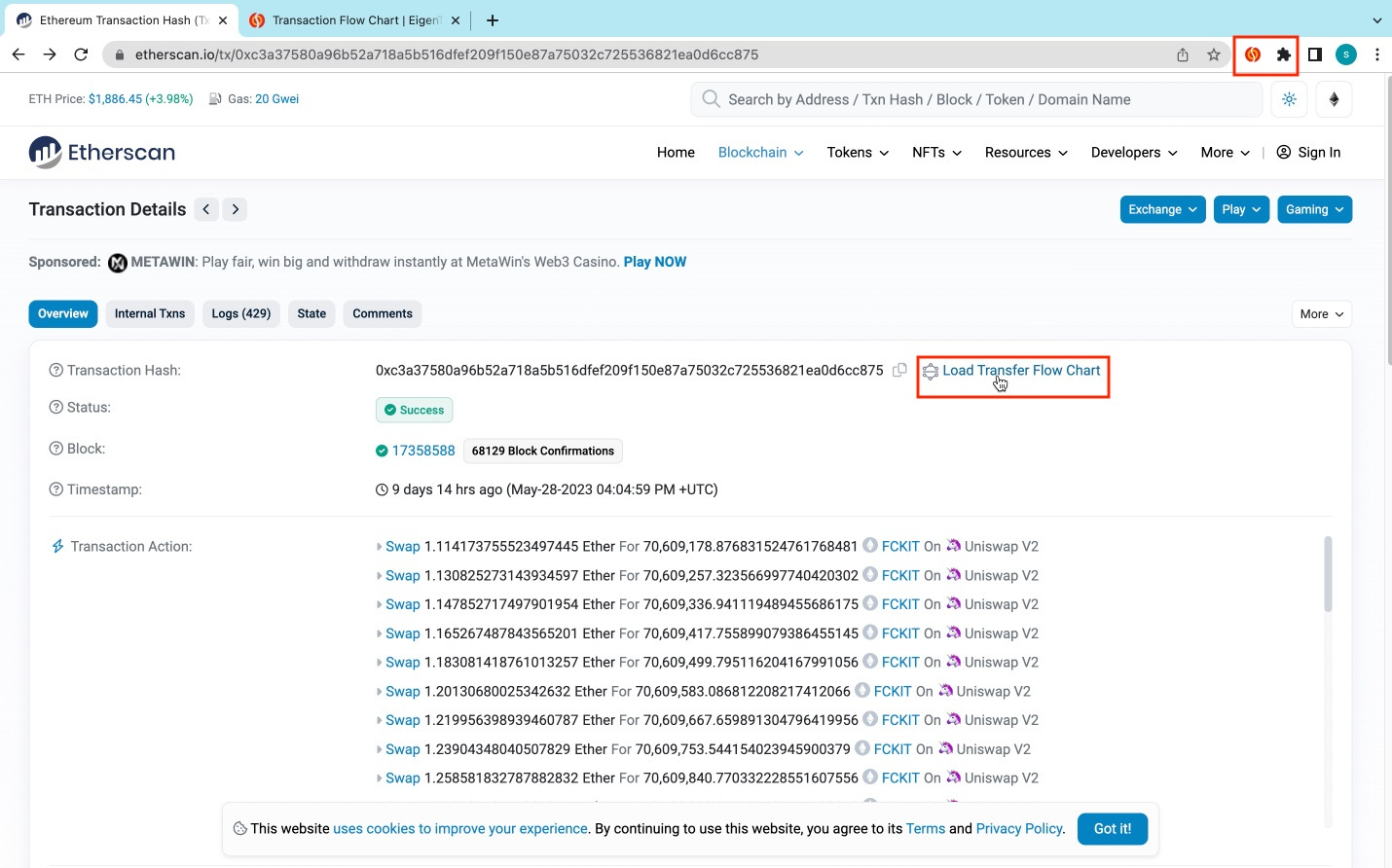Click FCKIT token in 1.258581832787882832 Ether row
This screenshot has height=868, width=1392.
point(900,778)
